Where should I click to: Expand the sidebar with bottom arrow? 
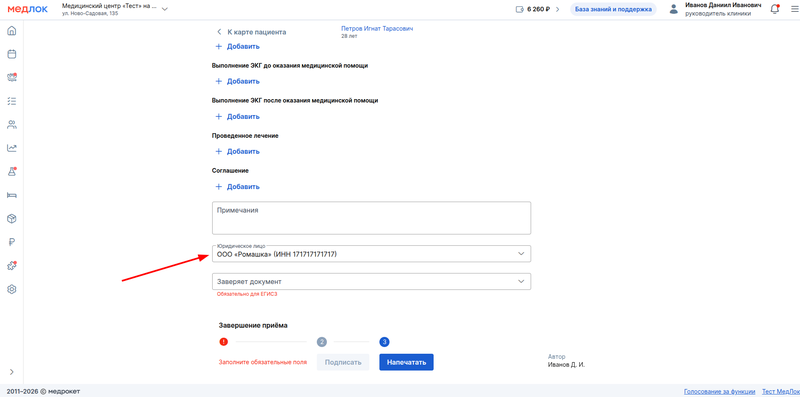(x=12, y=371)
